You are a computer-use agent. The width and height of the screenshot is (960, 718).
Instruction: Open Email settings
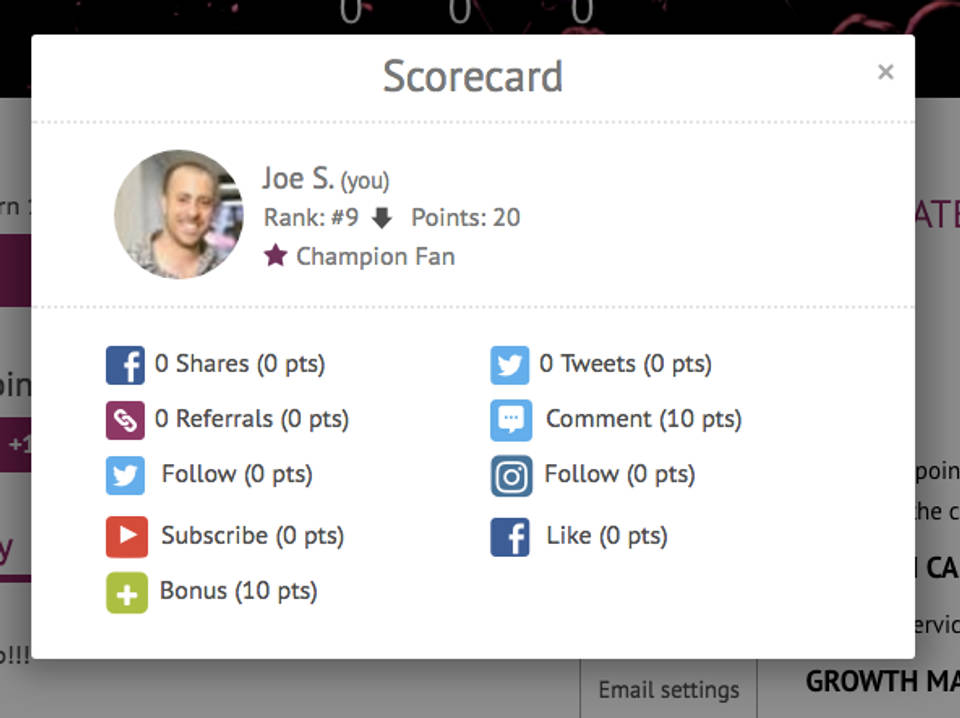(668, 690)
